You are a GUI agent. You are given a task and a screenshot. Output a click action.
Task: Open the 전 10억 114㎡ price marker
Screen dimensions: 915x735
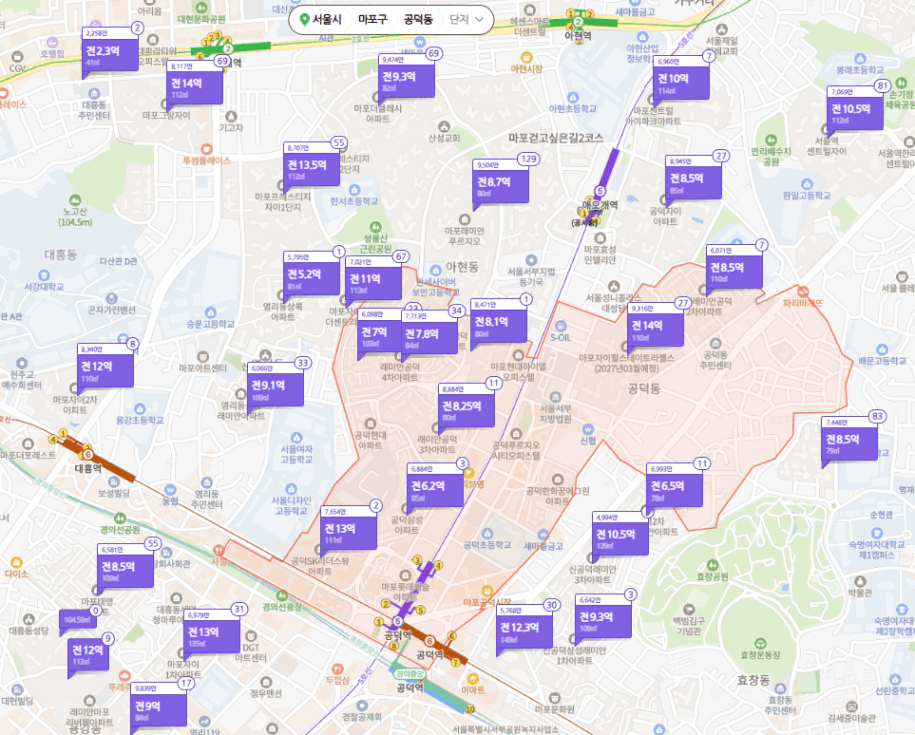(x=681, y=80)
